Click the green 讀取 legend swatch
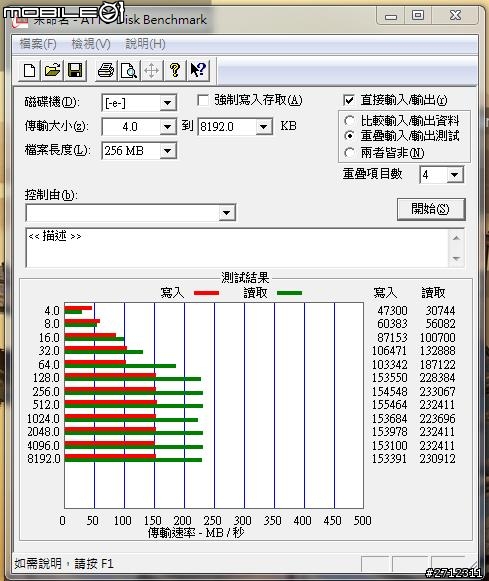489x581 pixels. coord(289,293)
